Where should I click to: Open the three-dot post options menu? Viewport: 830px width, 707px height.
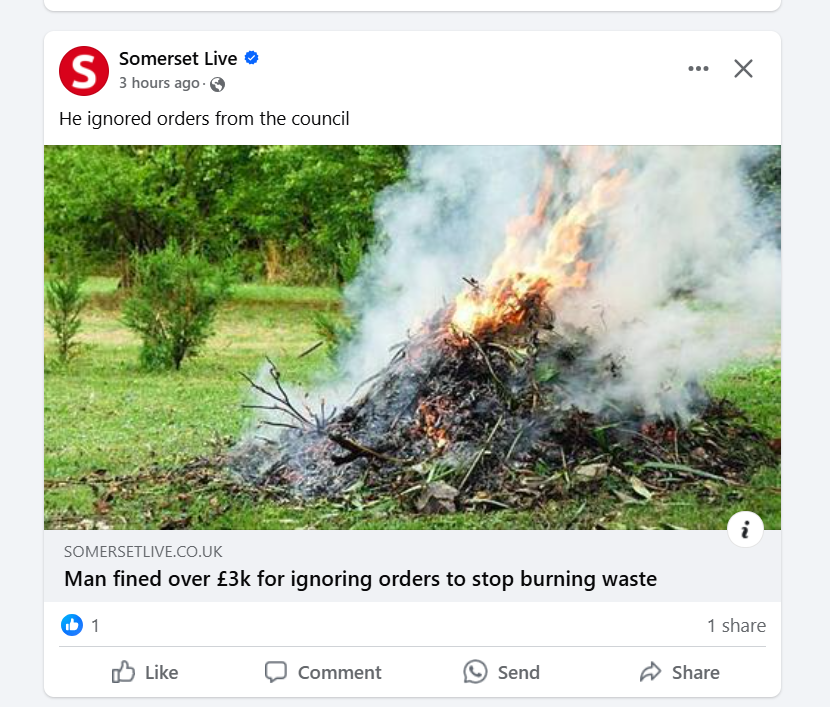click(x=698, y=68)
